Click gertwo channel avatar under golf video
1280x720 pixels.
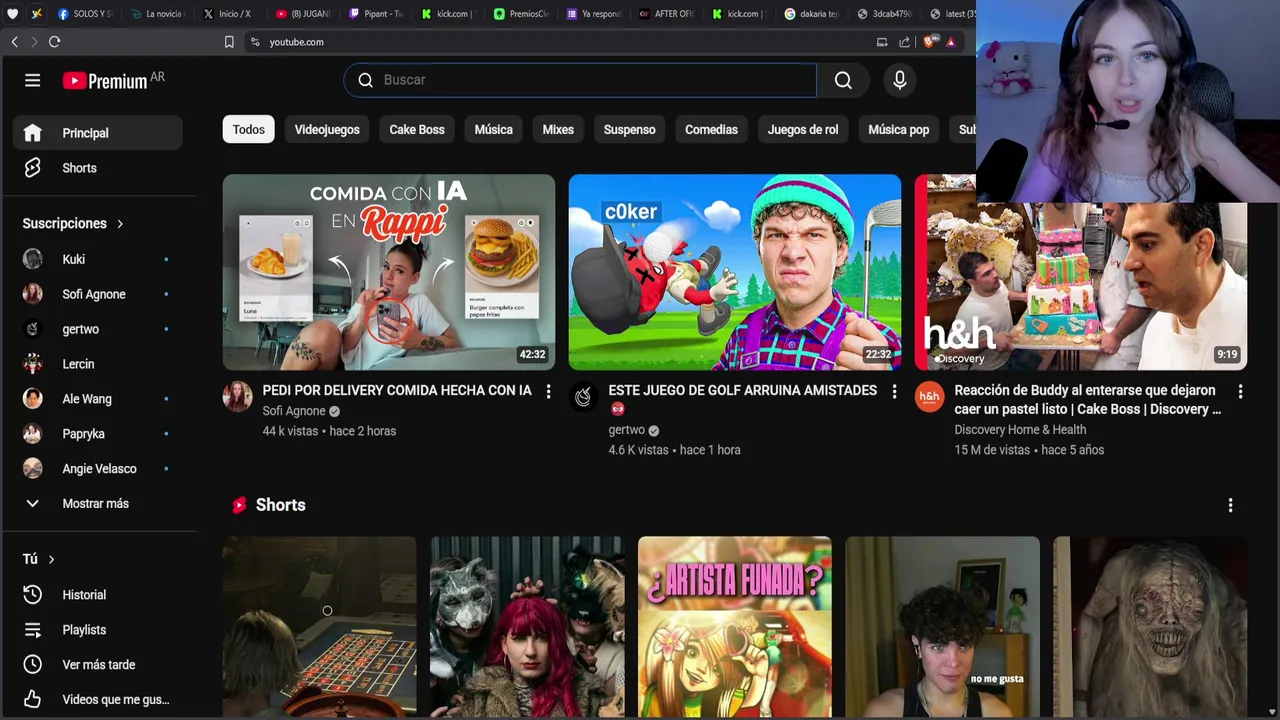click(x=583, y=397)
